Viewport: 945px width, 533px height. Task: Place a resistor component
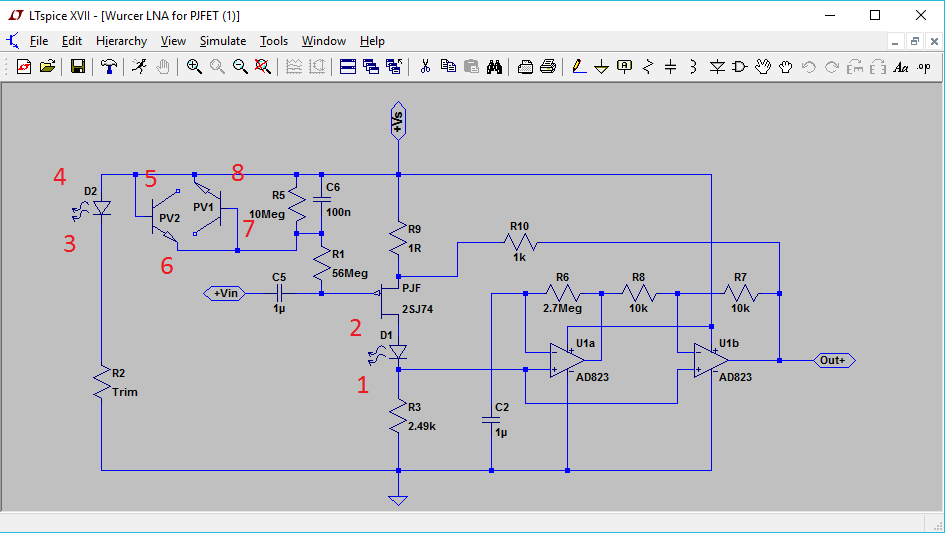click(648, 66)
